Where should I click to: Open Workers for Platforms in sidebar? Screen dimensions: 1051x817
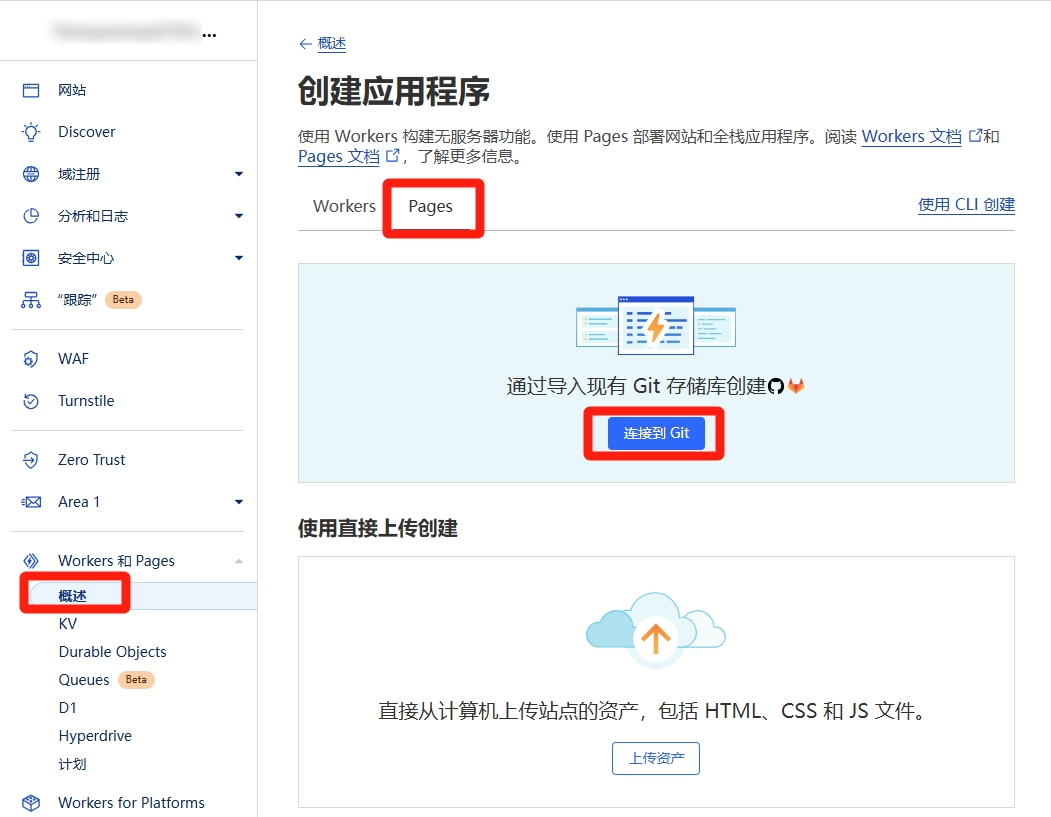[131, 802]
